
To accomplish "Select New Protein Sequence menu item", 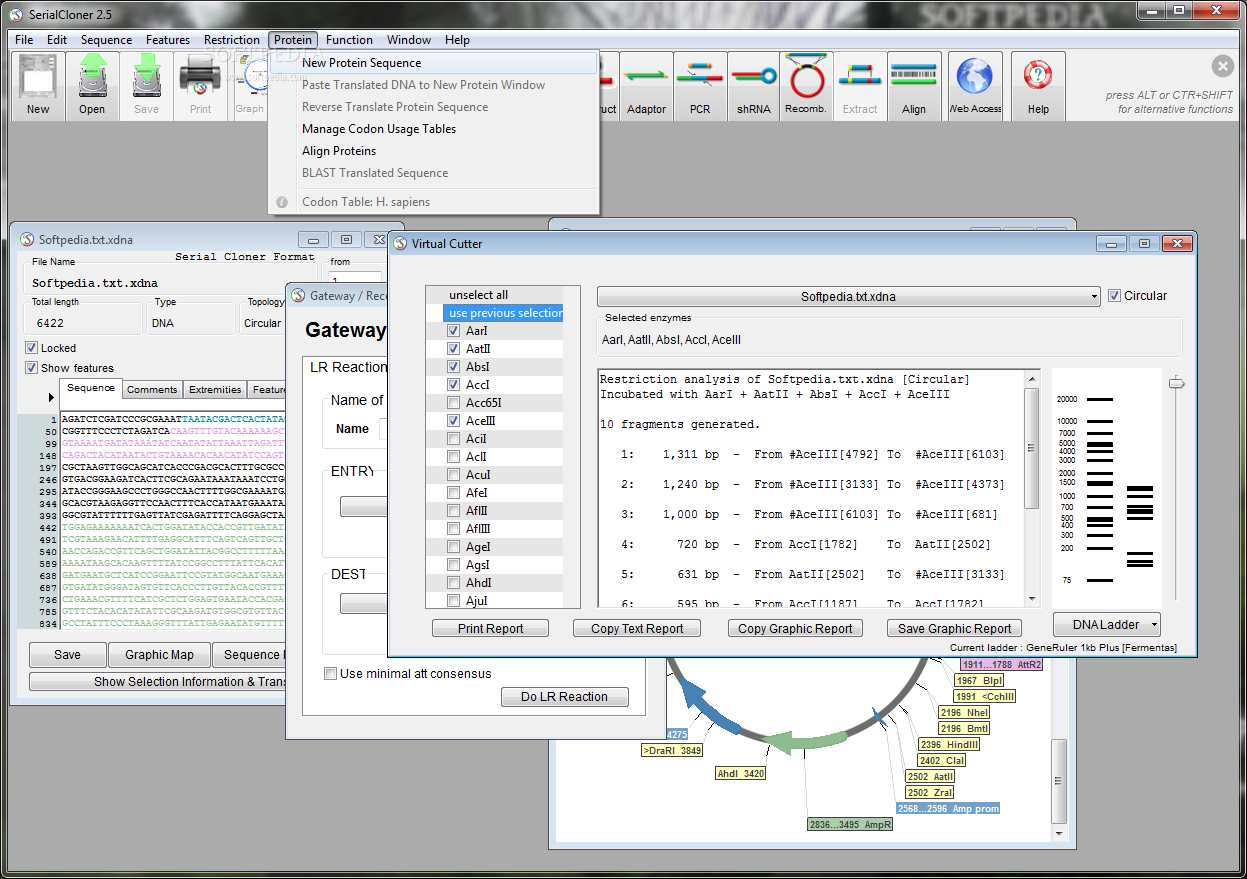I will coord(434,63).
